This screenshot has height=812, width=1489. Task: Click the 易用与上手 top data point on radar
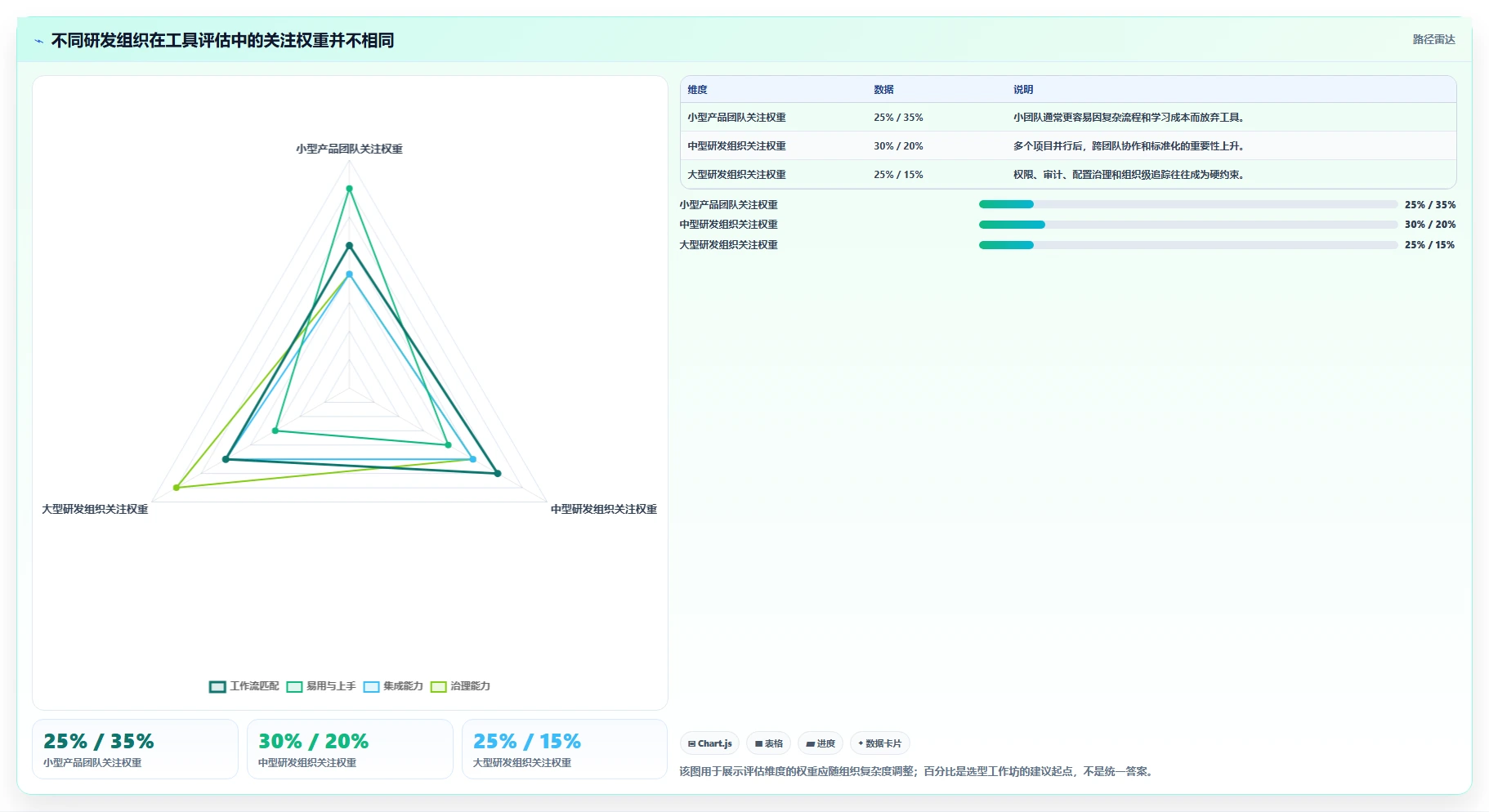(x=349, y=189)
